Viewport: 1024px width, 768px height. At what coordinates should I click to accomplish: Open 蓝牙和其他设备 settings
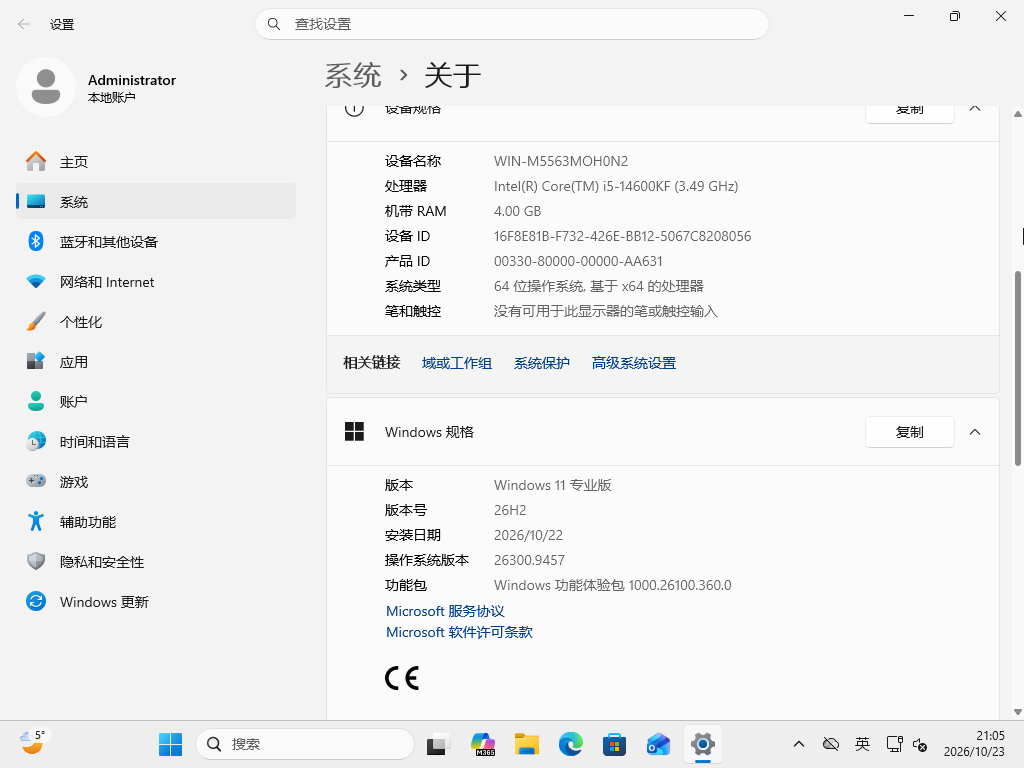click(x=155, y=242)
